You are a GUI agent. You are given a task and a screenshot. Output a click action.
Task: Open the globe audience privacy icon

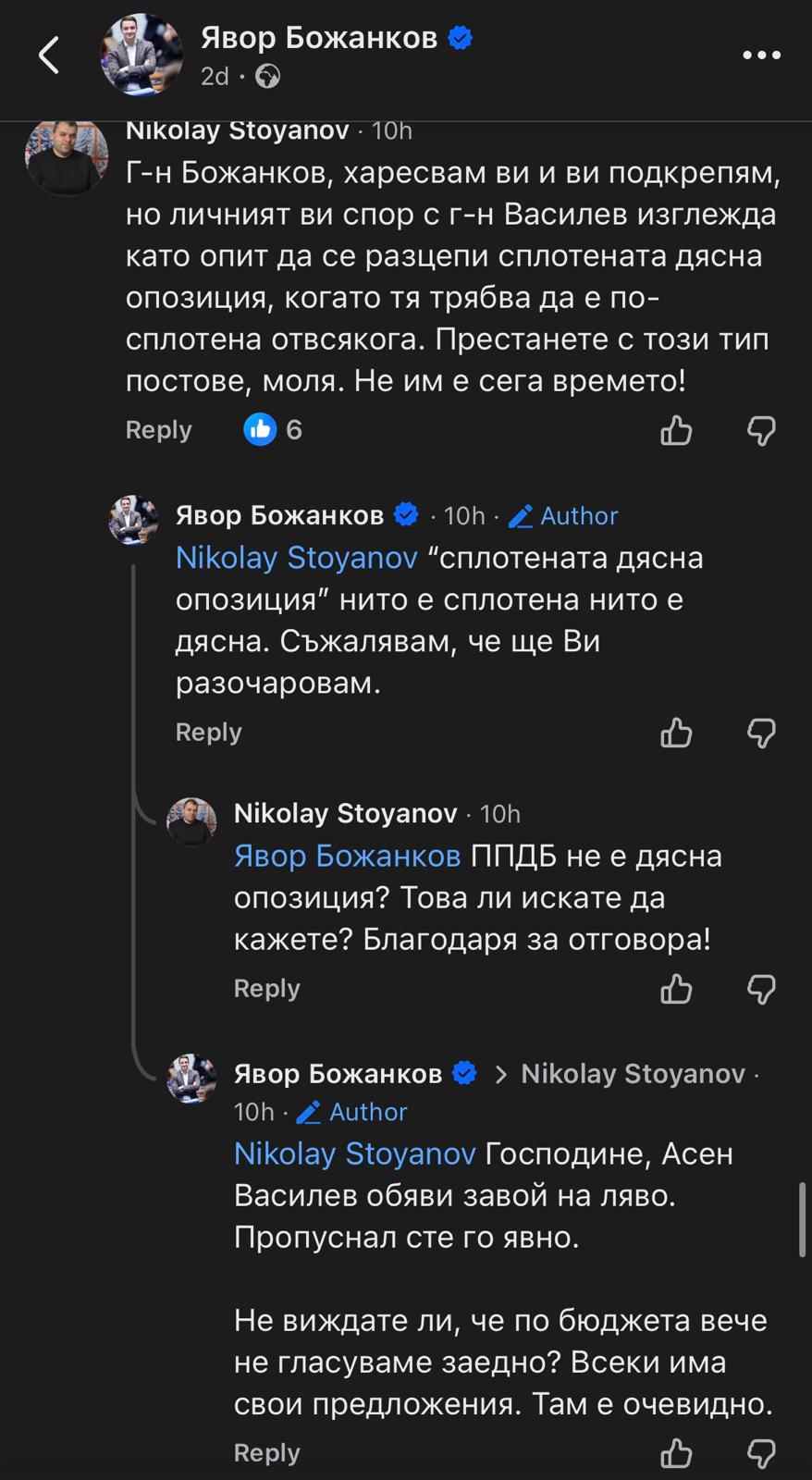pos(267,76)
